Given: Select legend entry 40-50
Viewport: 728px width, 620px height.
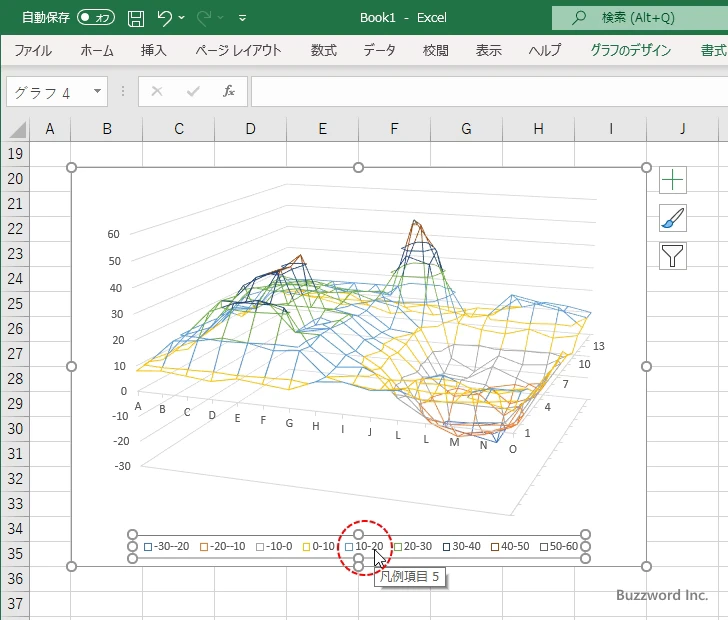Looking at the screenshot, I should click(511, 546).
